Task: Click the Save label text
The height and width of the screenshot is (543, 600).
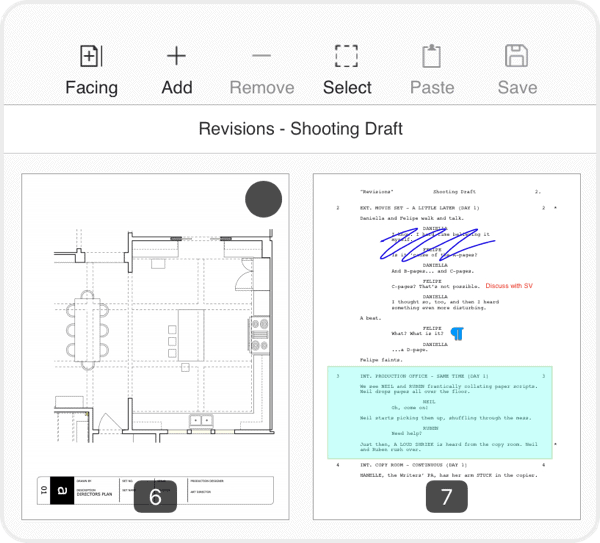Action: (x=517, y=88)
